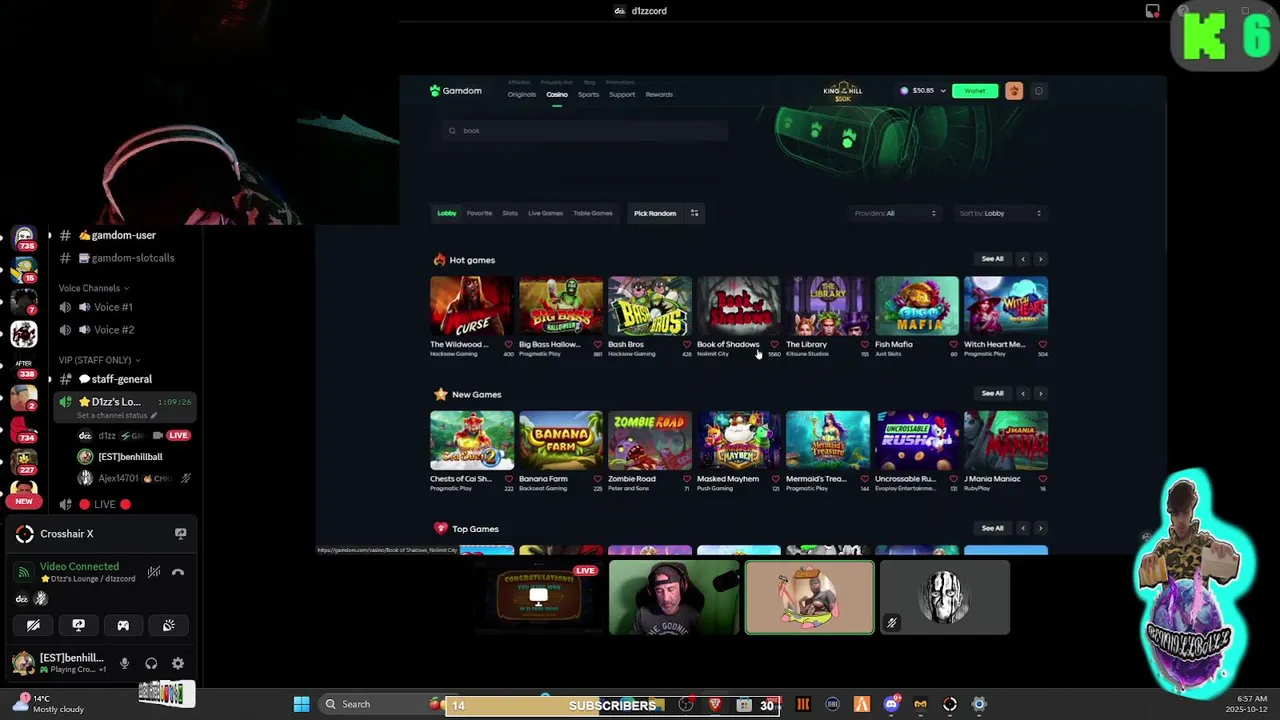Open the orange profile avatar icon
The width and height of the screenshot is (1280, 720).
pos(1014,91)
